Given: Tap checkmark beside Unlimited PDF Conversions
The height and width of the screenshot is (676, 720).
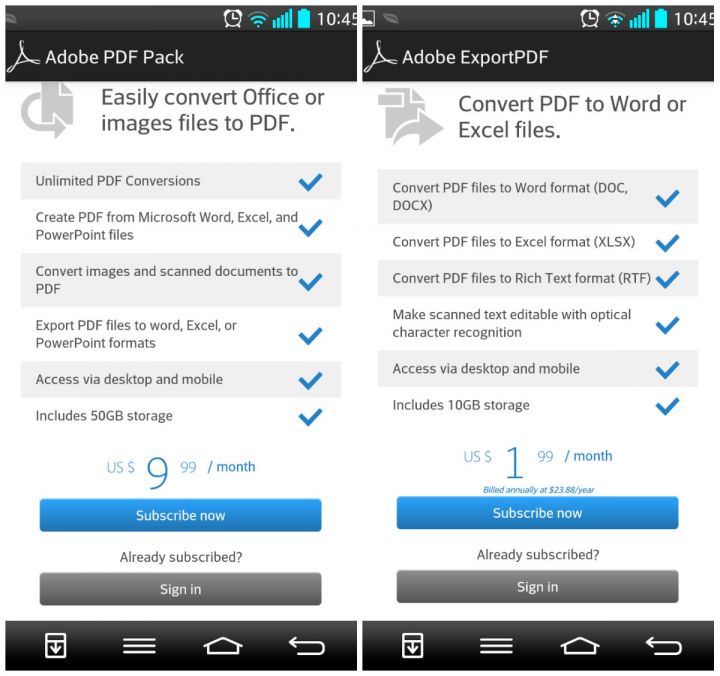Looking at the screenshot, I should tap(310, 182).
